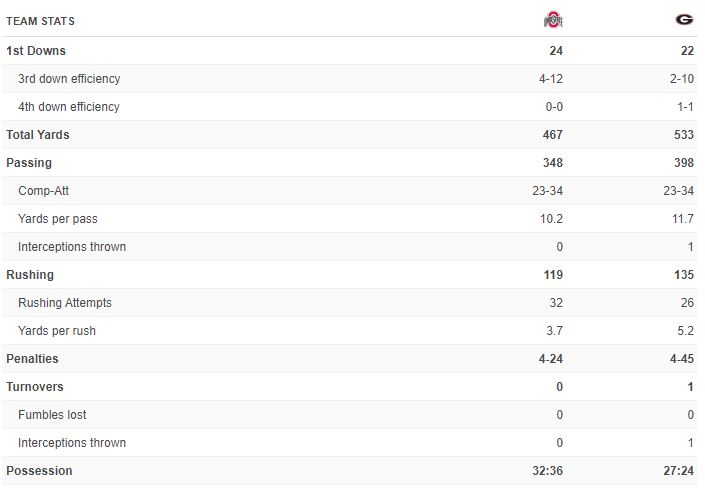Viewport: 705px width, 491px height.
Task: Click the Rushing Attempts label
Action: click(x=65, y=303)
